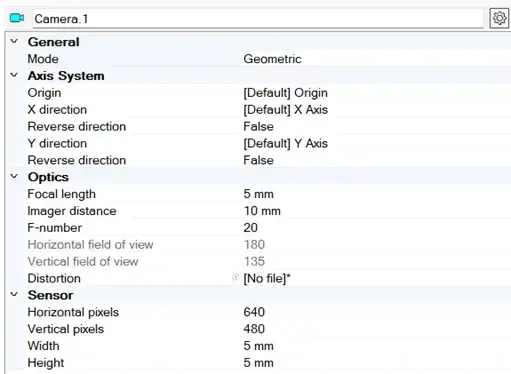Image resolution: width=511 pixels, height=374 pixels.
Task: Collapse the General section
Action: coord(14,41)
